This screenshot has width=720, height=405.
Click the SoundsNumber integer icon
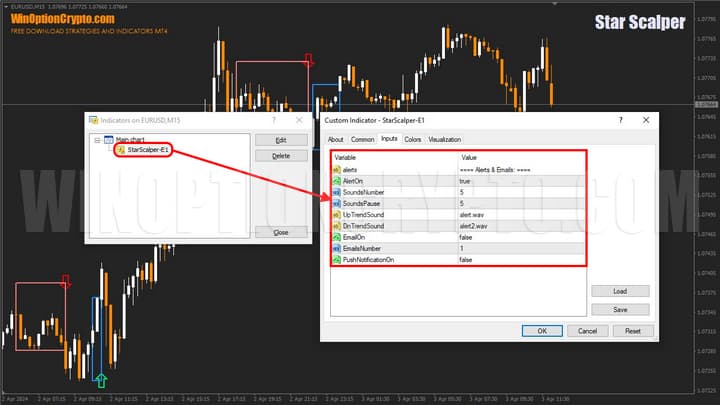337,192
